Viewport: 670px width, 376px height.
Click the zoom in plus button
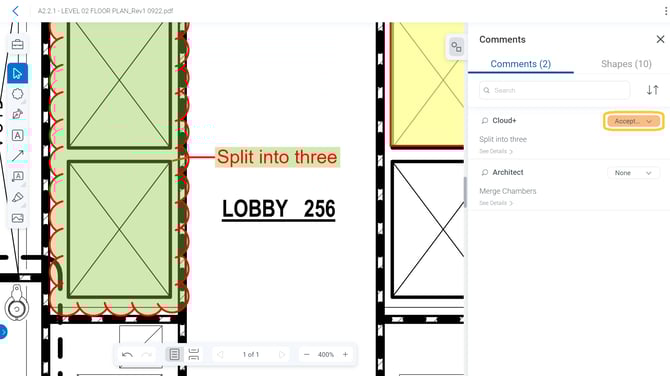pyautogui.click(x=345, y=355)
